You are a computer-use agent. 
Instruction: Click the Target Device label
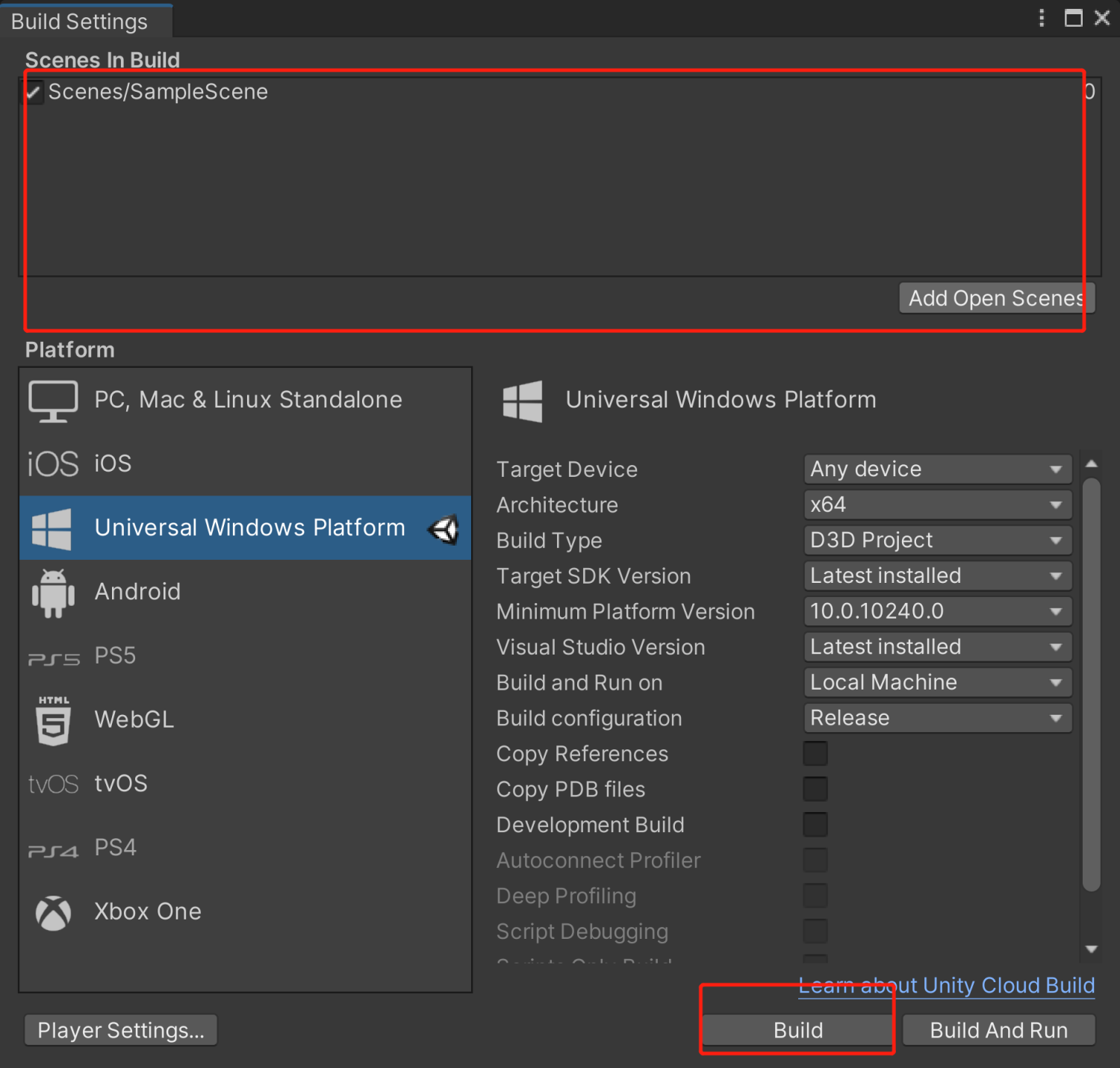tap(567, 469)
